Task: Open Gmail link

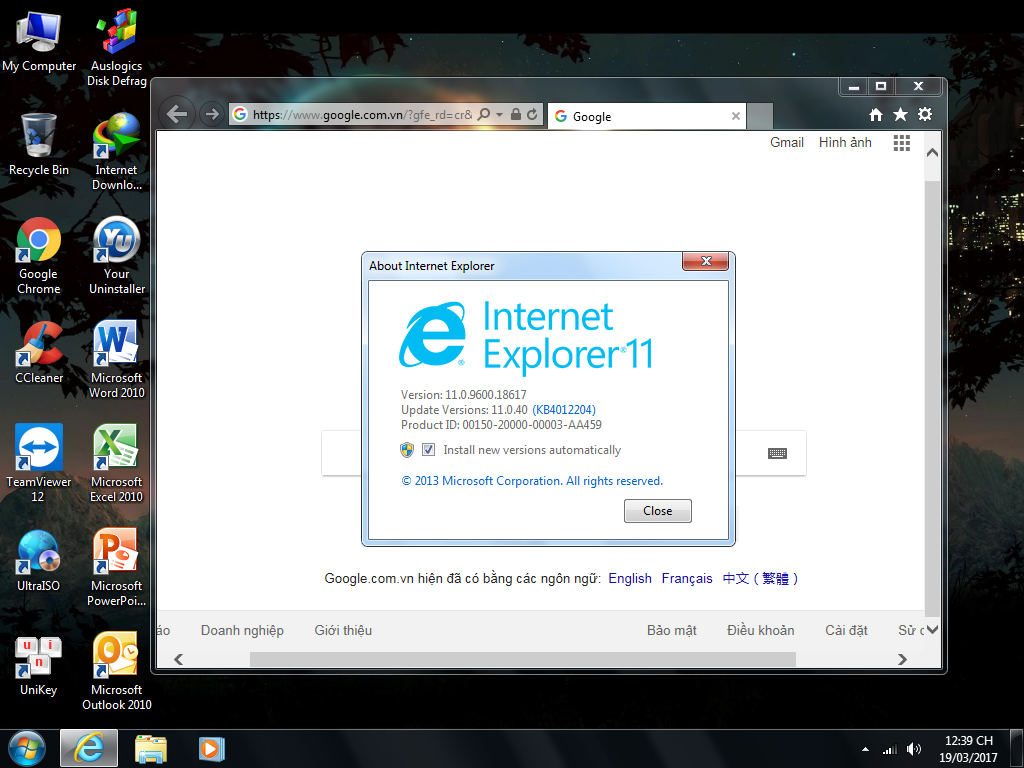Action: 786,142
